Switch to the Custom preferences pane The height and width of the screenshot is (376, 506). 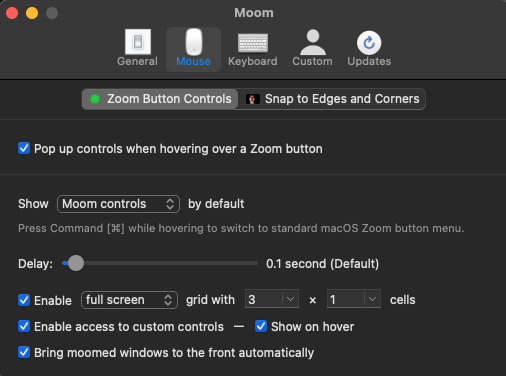coord(312,48)
